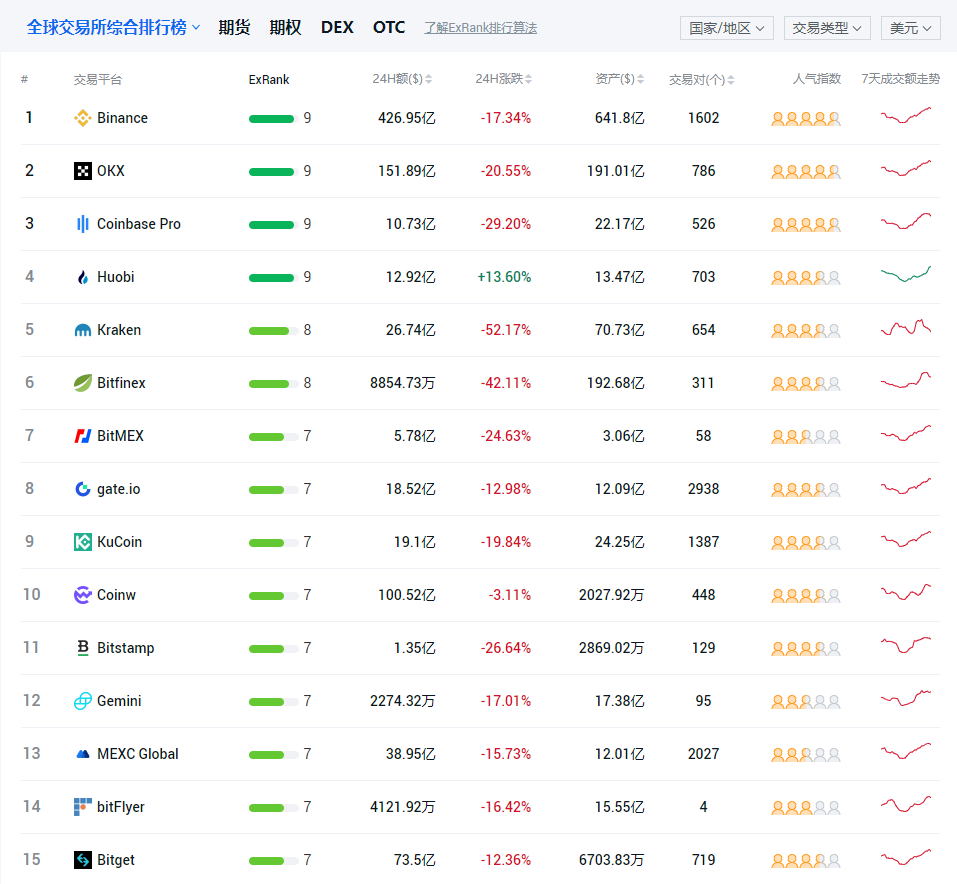Click Bitget popularity rating icons
Viewport: 957px width, 884px height.
coord(806,861)
